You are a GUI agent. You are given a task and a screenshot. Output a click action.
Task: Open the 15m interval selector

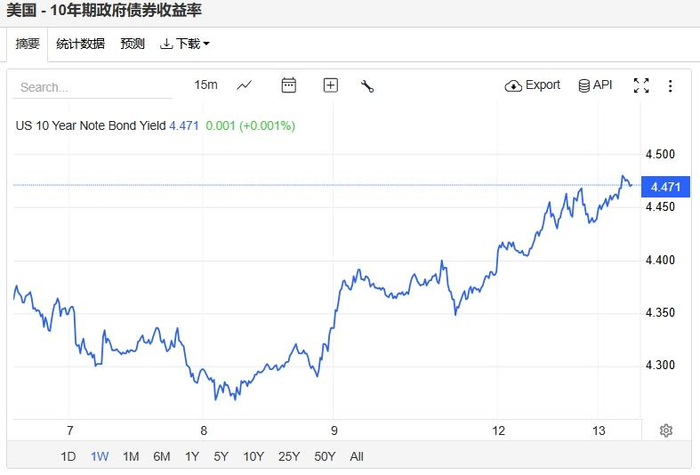click(206, 86)
